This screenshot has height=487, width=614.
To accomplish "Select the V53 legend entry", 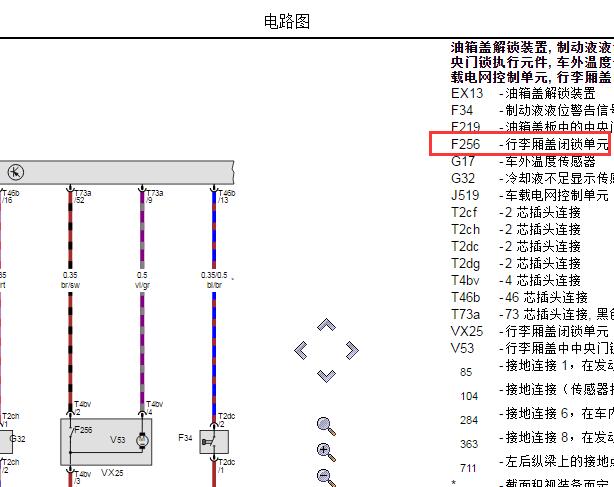I will [532, 348].
